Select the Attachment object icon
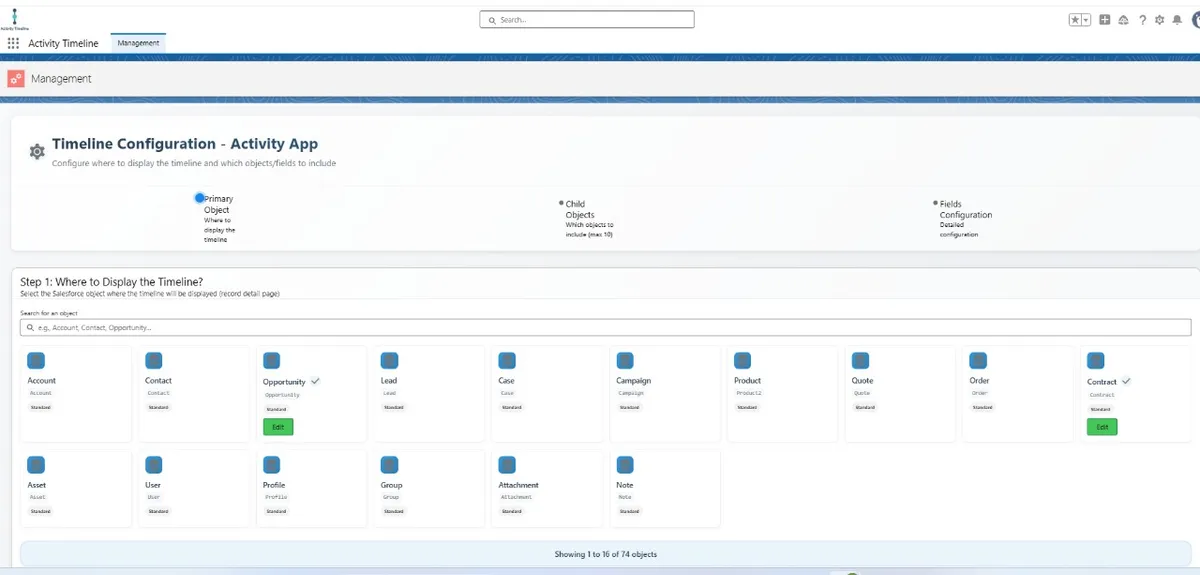 click(507, 464)
